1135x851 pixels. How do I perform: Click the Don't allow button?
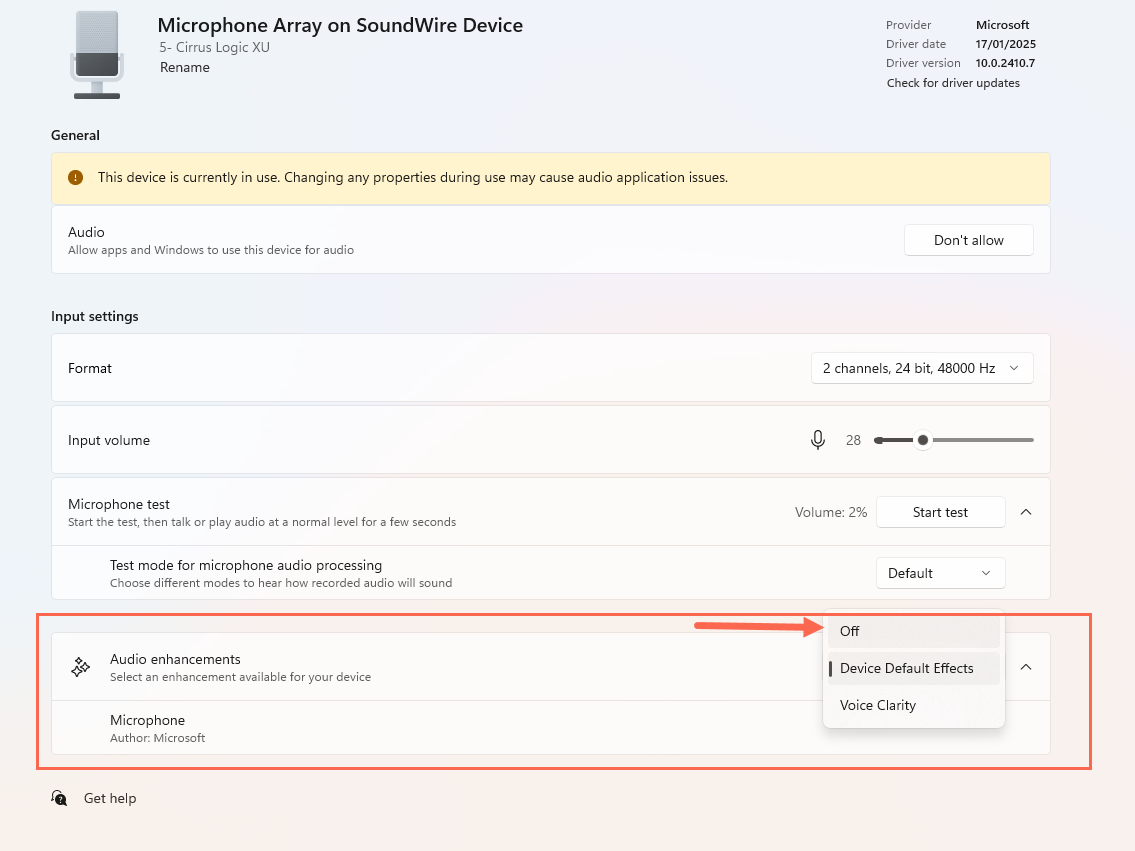969,240
